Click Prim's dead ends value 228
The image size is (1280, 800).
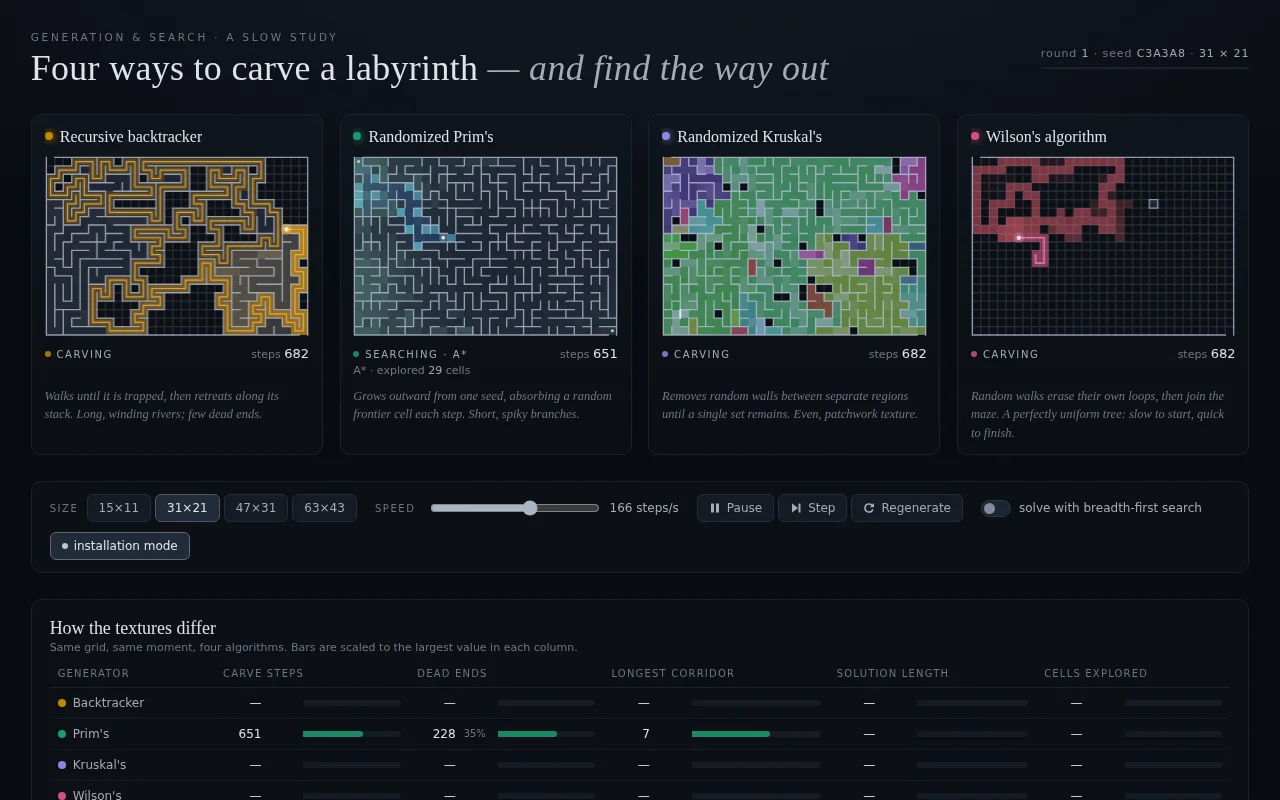point(444,734)
